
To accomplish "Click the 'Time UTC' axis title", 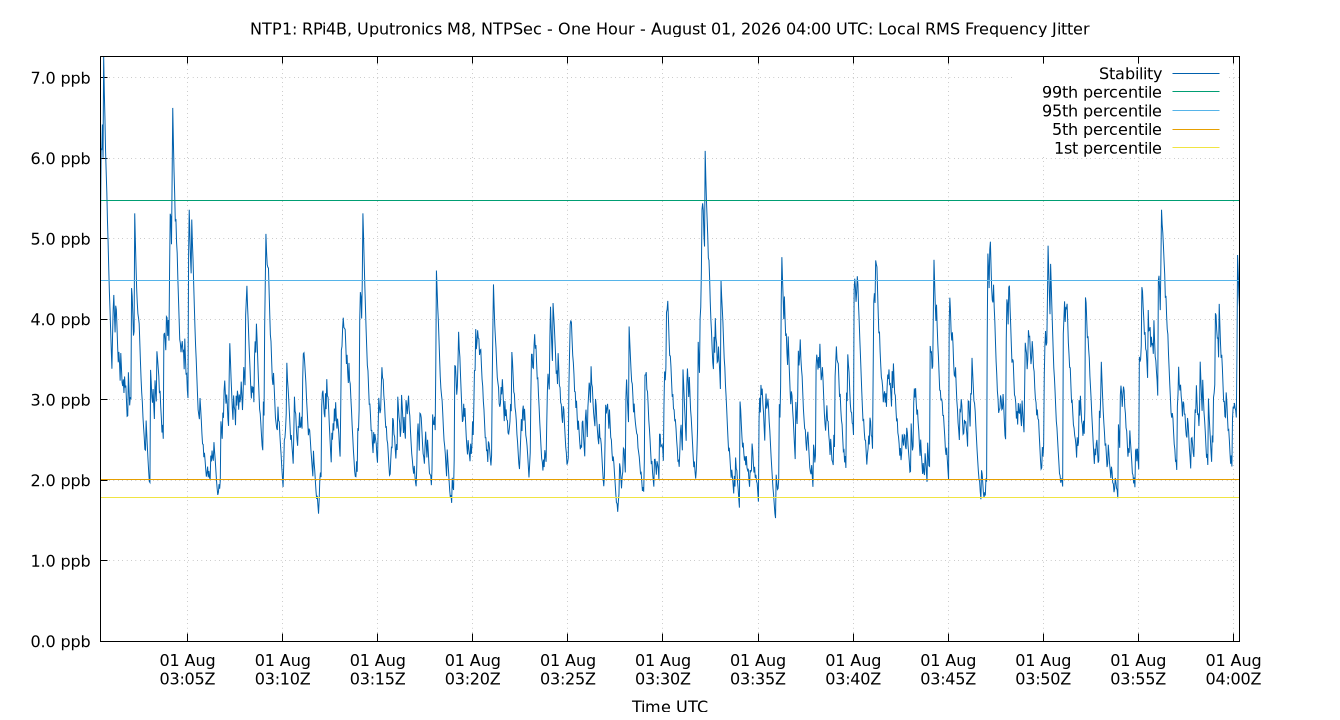I will (669, 706).
